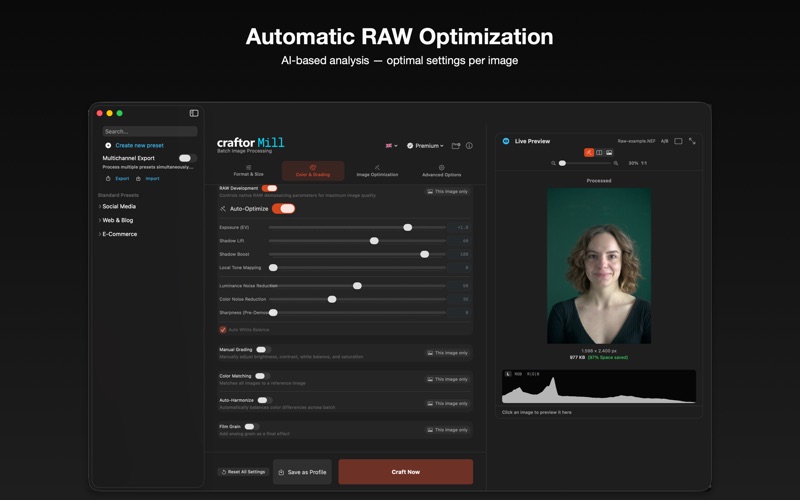Image resolution: width=800 pixels, height=500 pixels.
Task: Toggle This image only for RAW Development
Action: (447, 192)
